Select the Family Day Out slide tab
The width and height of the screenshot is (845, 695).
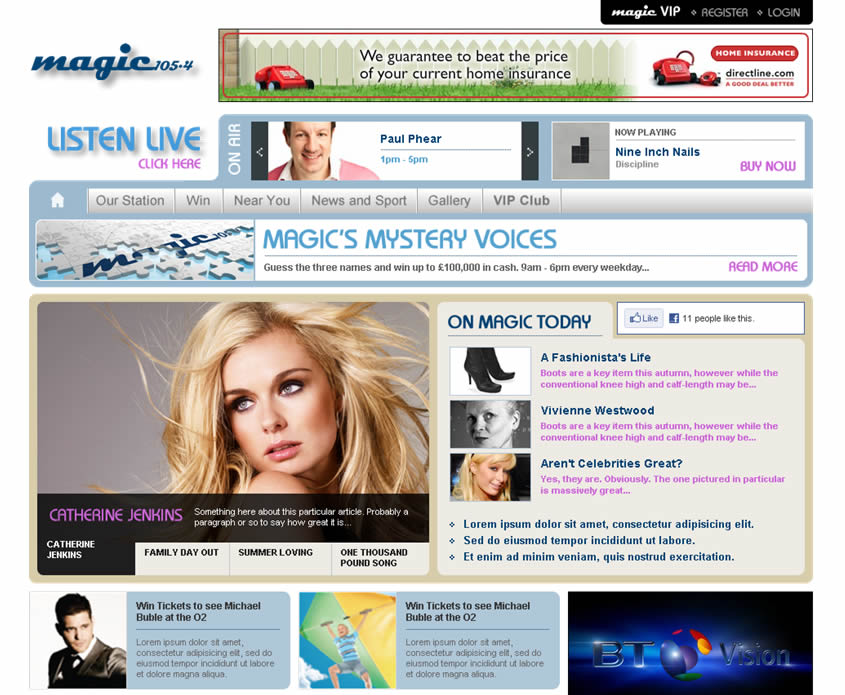coord(181,553)
